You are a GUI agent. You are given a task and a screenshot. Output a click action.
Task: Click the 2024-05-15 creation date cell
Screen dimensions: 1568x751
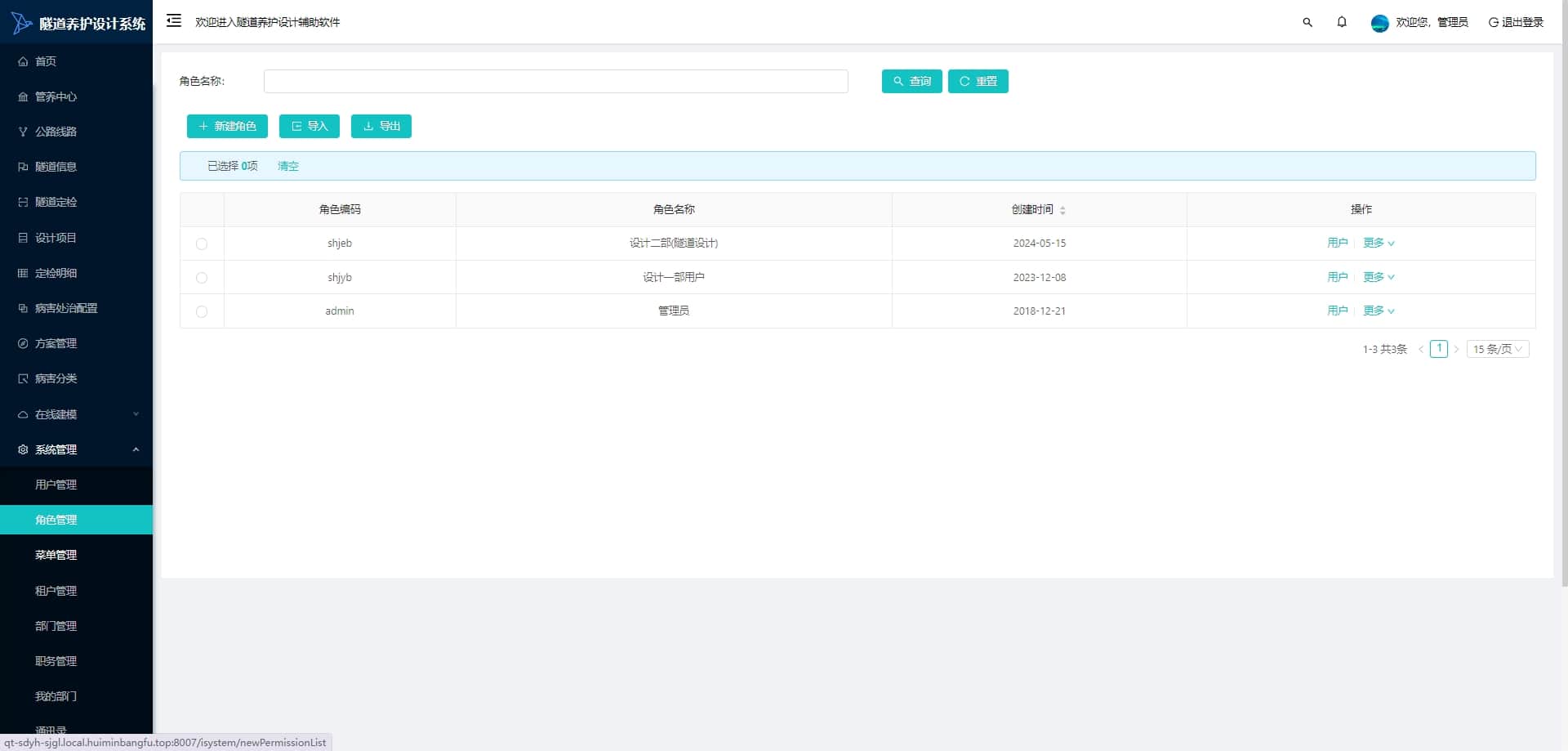1040,244
